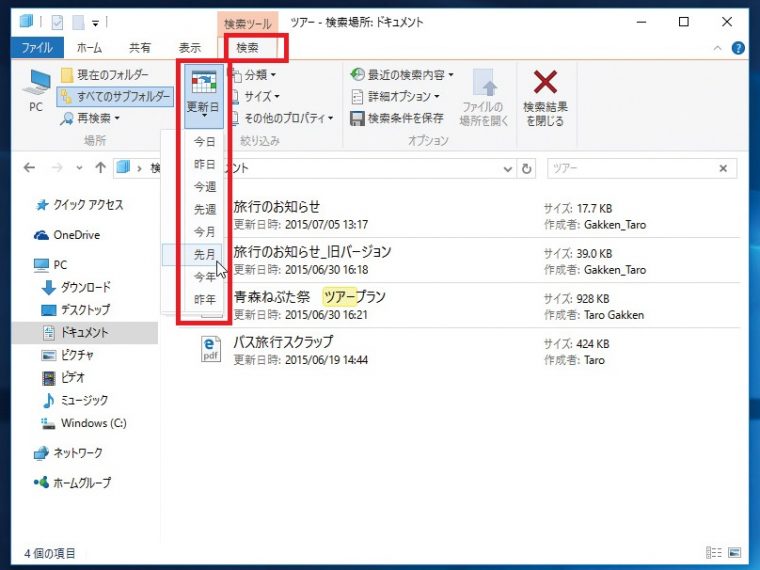Screen dimensions: 760x570
Task: Choose 昨日 from date menu
Action: pos(205,164)
